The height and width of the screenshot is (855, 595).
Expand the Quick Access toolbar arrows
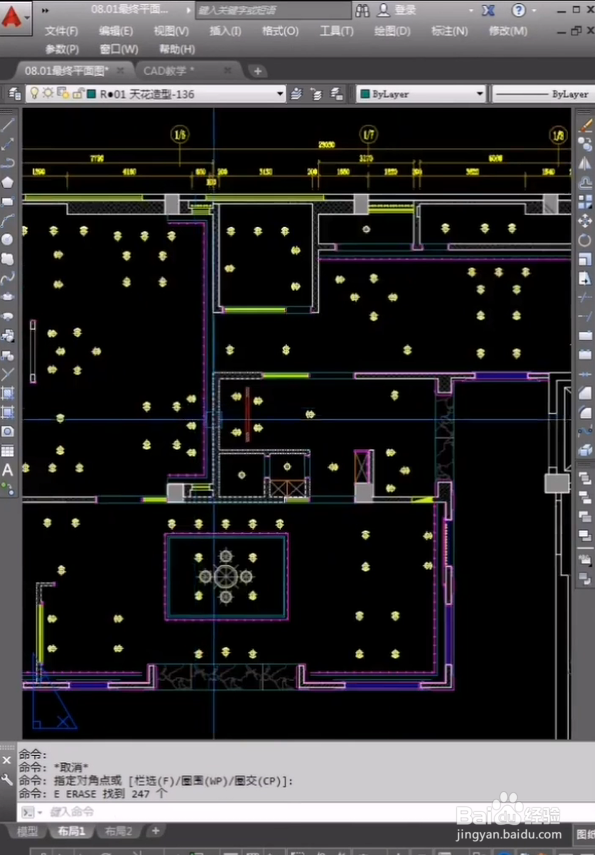click(45, 10)
